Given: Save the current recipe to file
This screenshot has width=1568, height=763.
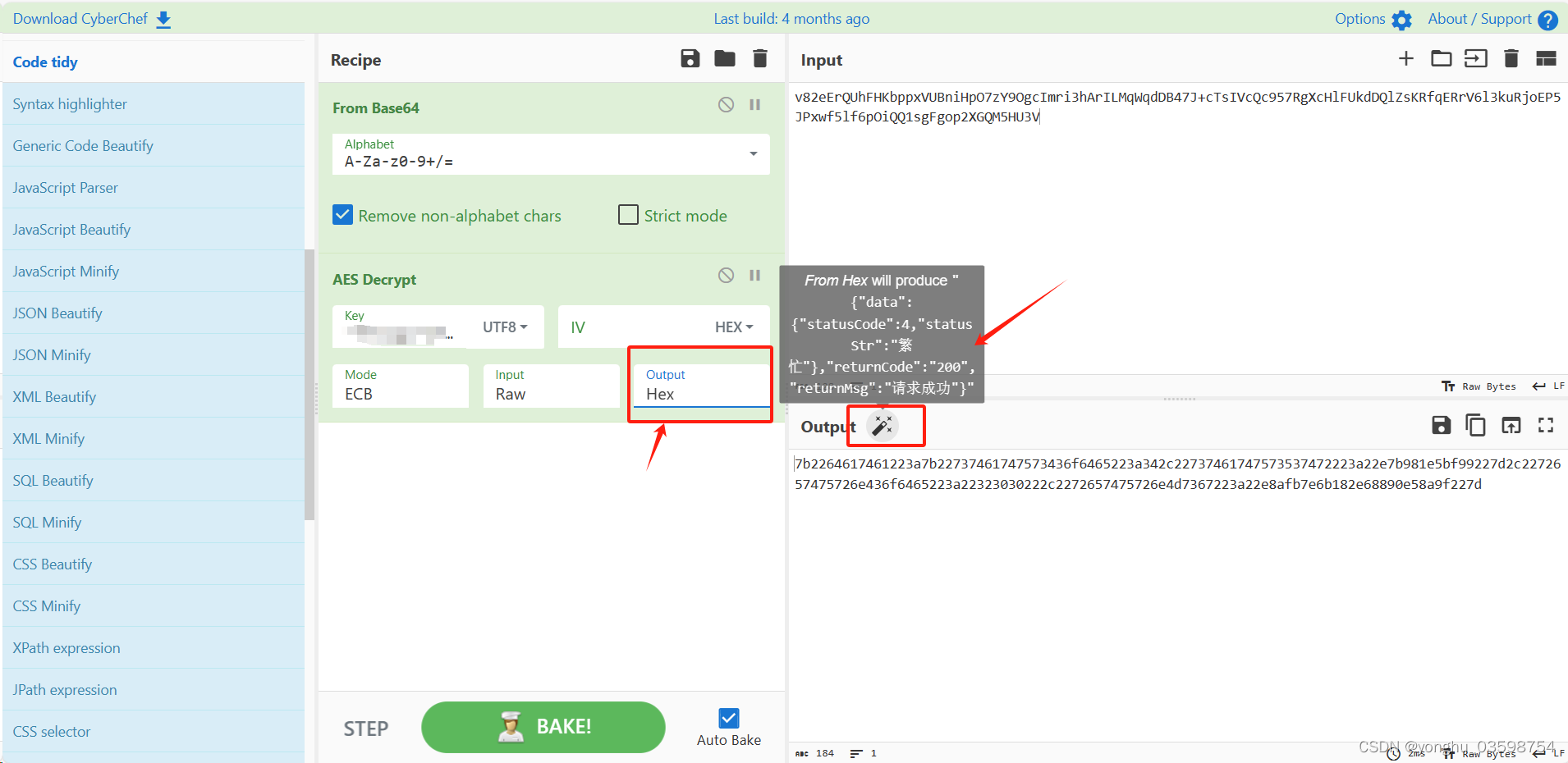Looking at the screenshot, I should coord(689,58).
